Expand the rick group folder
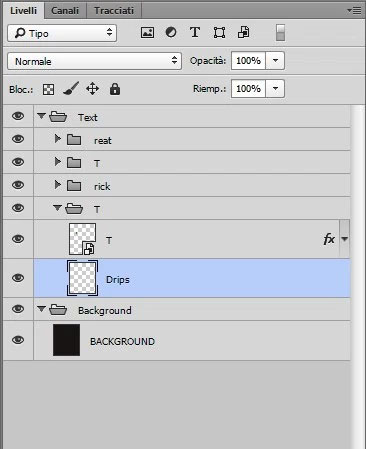 [x=57, y=185]
